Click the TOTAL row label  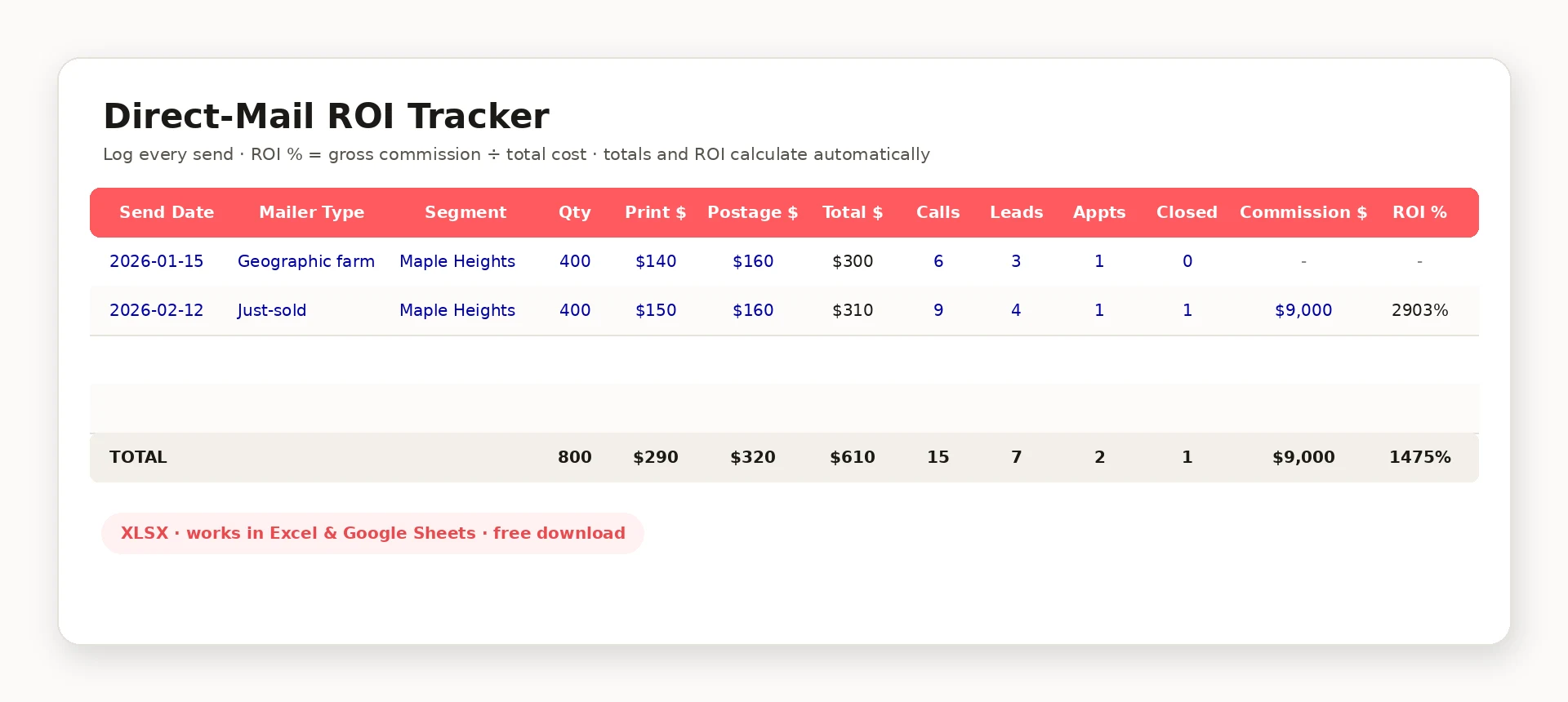tap(138, 457)
